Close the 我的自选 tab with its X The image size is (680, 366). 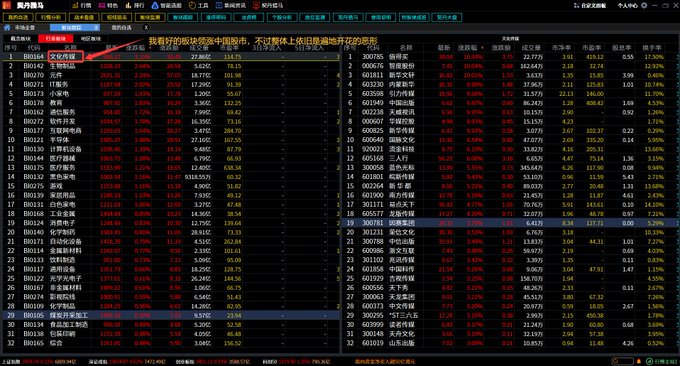(146, 27)
